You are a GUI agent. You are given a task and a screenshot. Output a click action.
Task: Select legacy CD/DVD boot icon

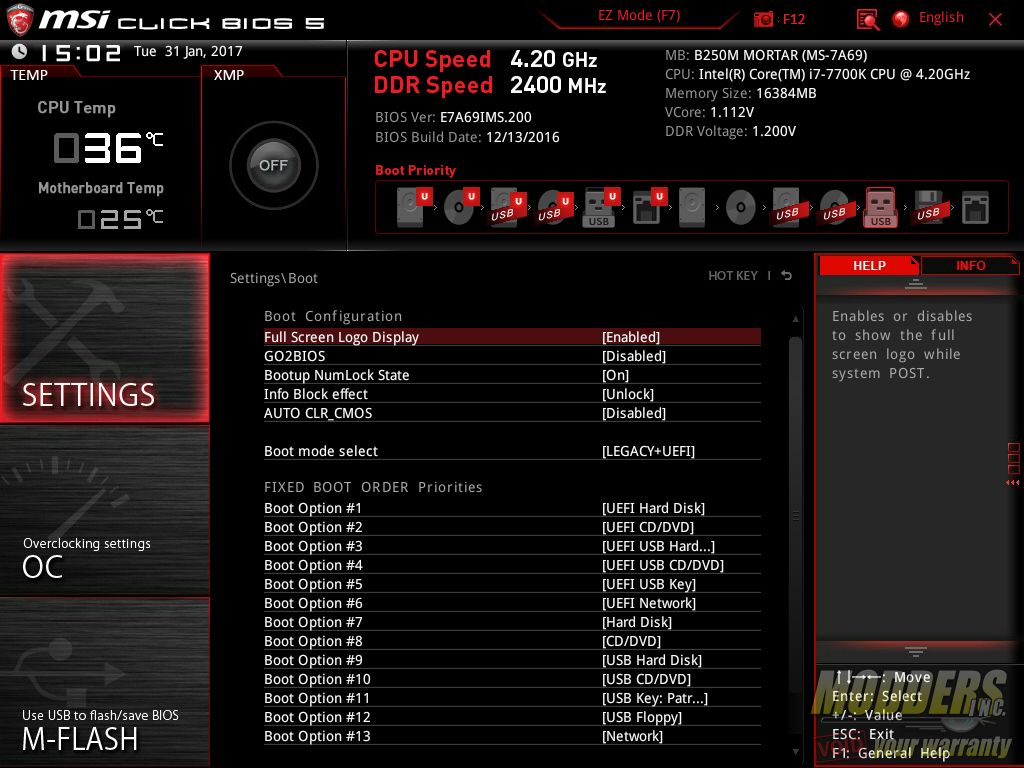pos(741,207)
